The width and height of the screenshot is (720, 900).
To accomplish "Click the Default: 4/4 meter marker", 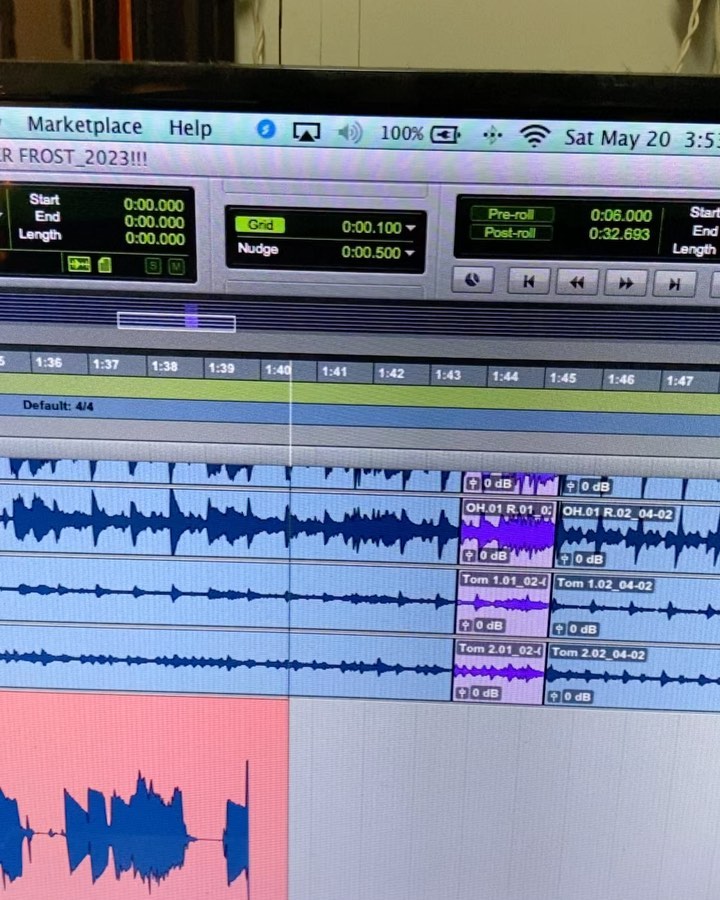I will (58, 405).
